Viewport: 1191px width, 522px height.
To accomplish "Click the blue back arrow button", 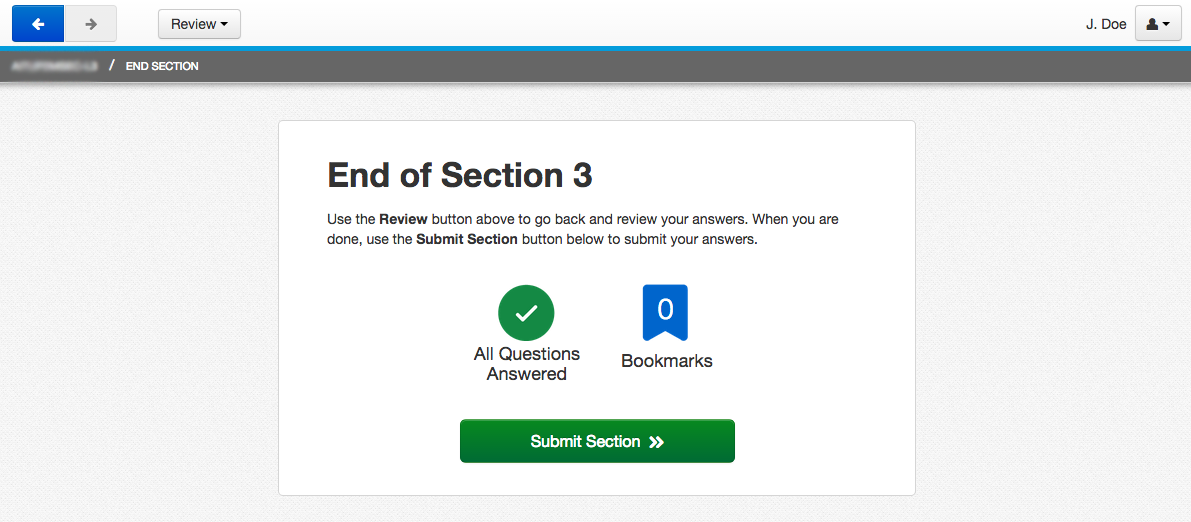I will coord(38,23).
